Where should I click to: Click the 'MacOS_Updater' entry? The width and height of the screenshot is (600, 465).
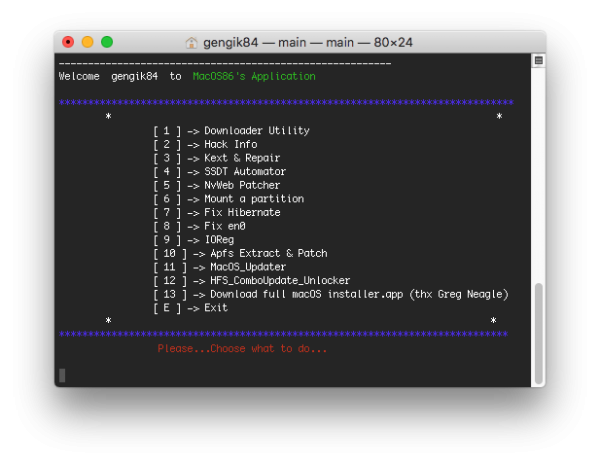(220, 267)
